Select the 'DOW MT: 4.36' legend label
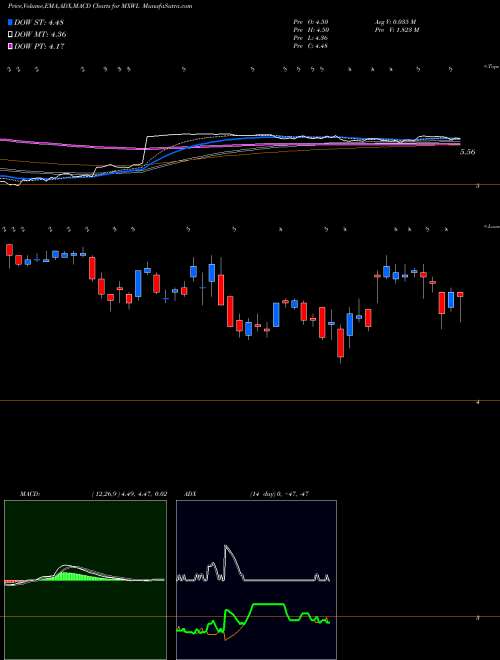Image resolution: width=500 pixels, height=660 pixels. 40,35
